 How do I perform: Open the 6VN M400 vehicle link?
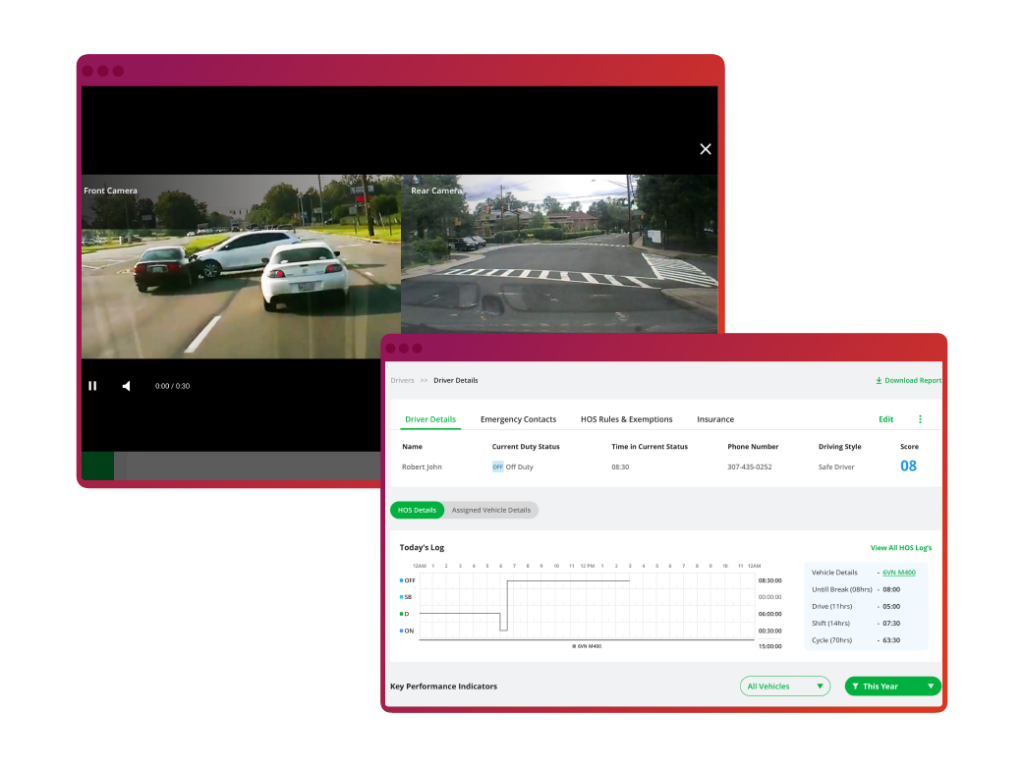pos(899,573)
